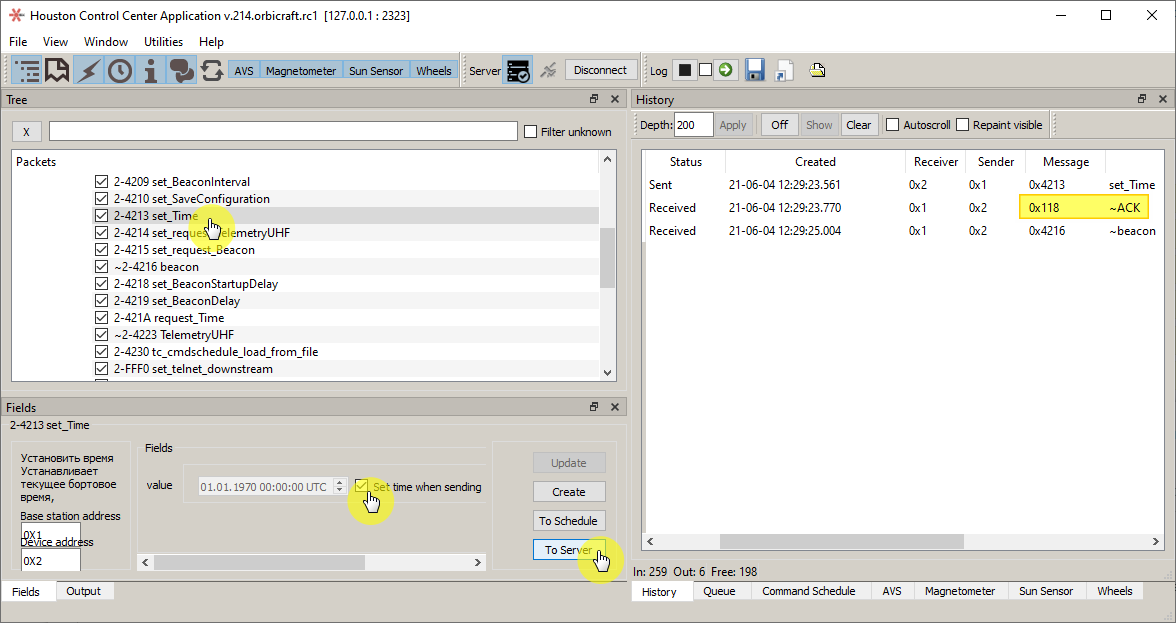Click the value date-time spinner arrows
Image resolution: width=1176 pixels, height=623 pixels.
[340, 486]
